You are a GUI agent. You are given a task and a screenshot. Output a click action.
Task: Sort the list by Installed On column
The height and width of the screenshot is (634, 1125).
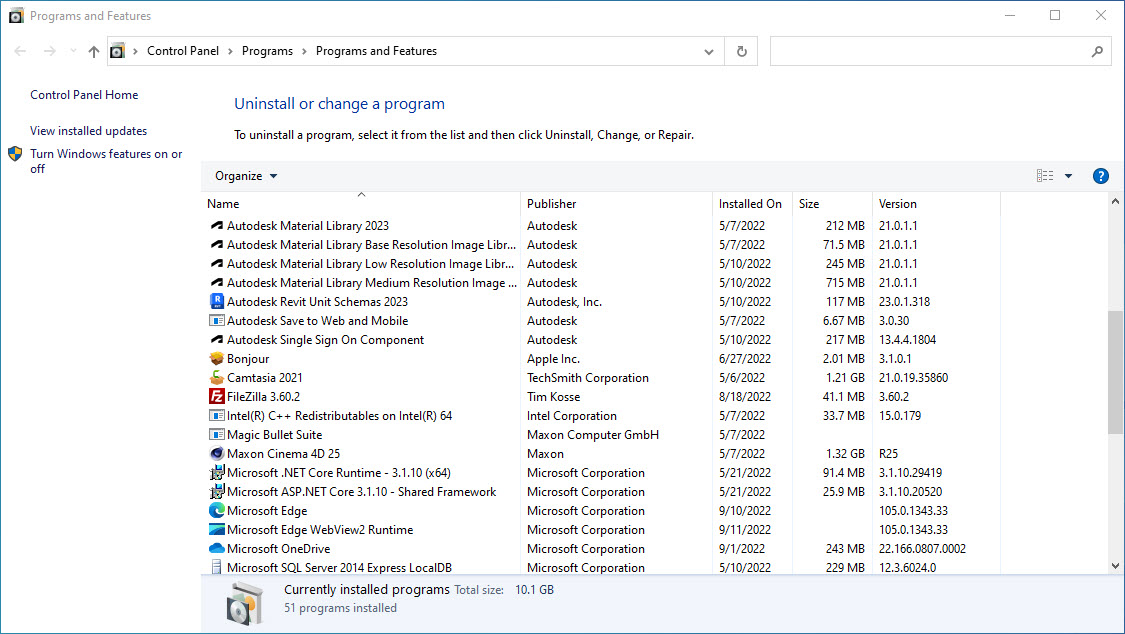[x=752, y=204]
